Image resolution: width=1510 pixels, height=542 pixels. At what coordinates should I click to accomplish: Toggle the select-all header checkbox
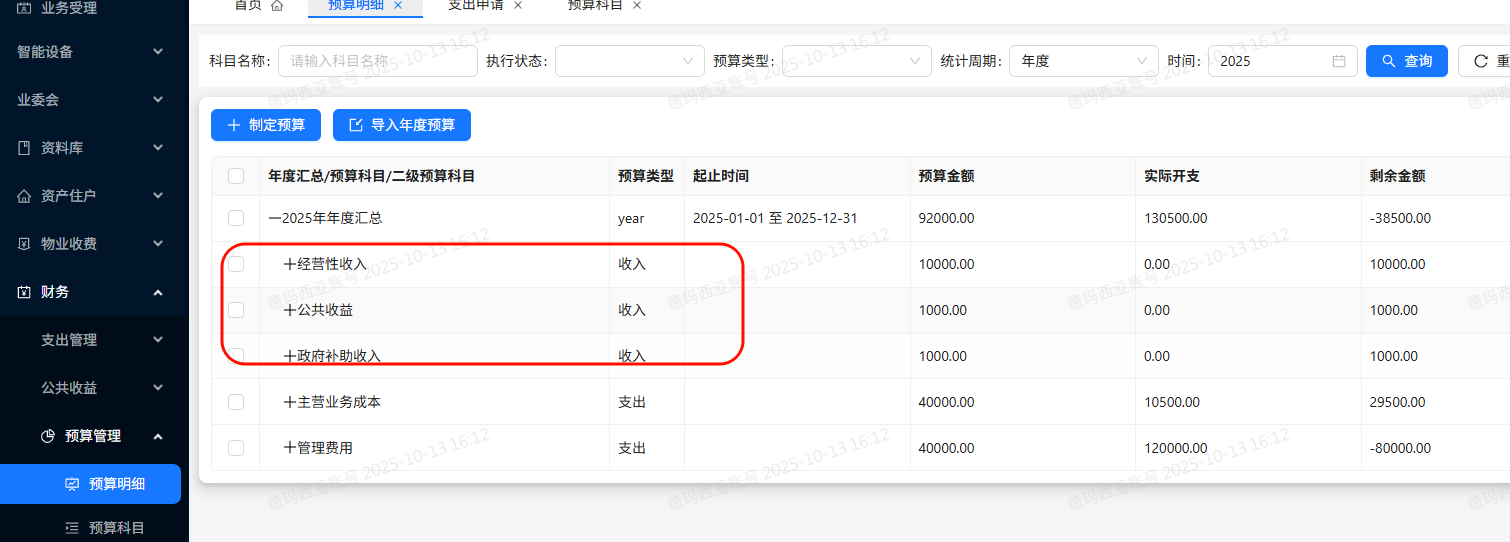(236, 176)
